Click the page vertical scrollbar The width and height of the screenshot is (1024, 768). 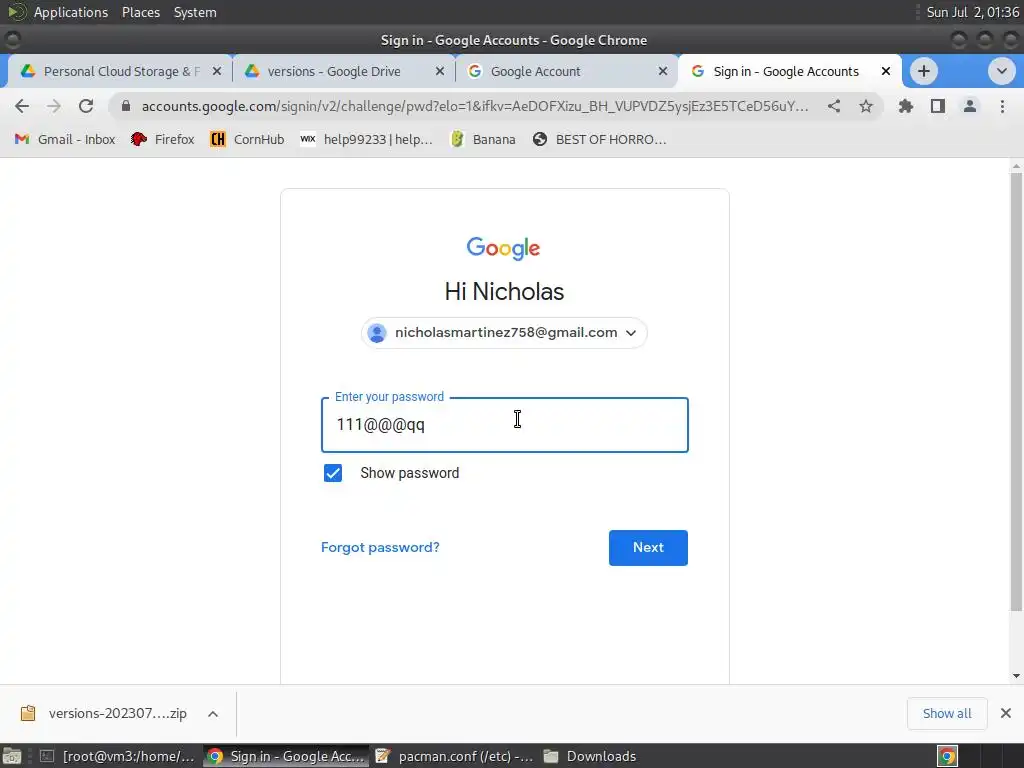click(1016, 392)
